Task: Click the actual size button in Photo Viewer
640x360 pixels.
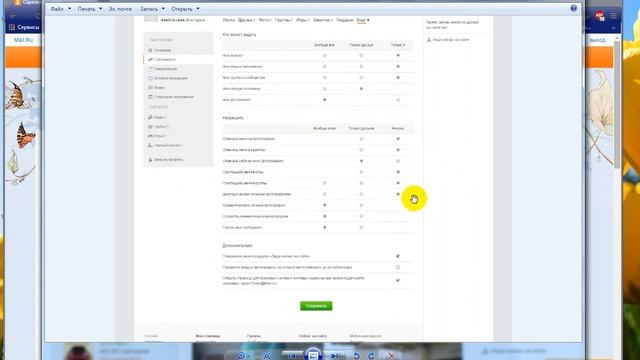Action: coord(267,356)
